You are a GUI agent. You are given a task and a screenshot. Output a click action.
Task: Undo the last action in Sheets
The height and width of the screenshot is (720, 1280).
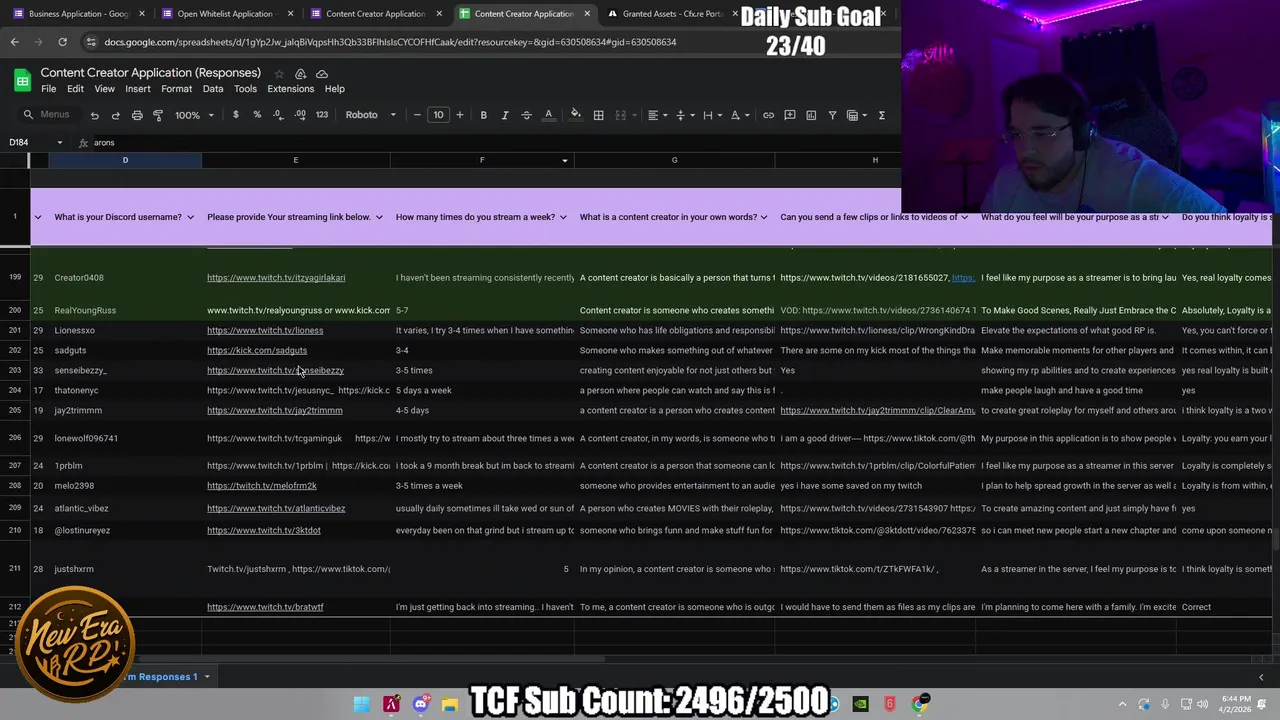(94, 115)
